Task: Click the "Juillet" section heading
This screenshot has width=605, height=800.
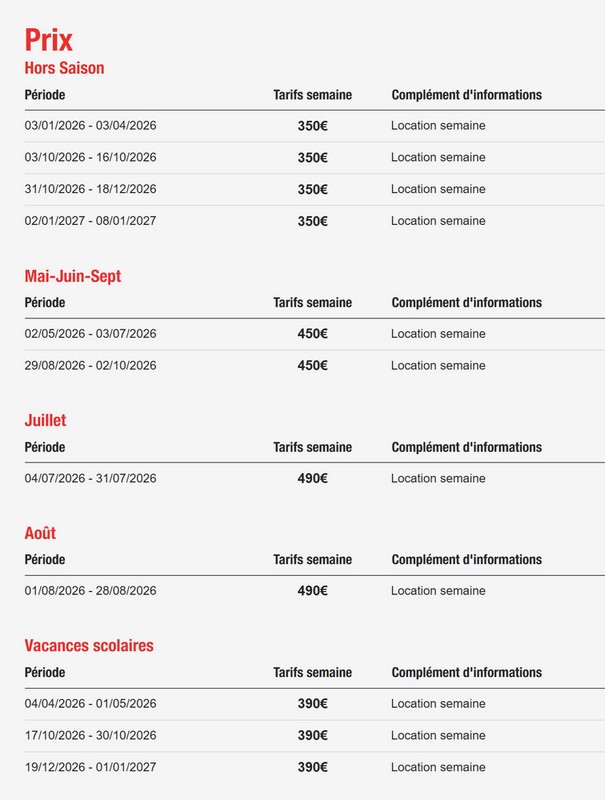Action: click(46, 420)
